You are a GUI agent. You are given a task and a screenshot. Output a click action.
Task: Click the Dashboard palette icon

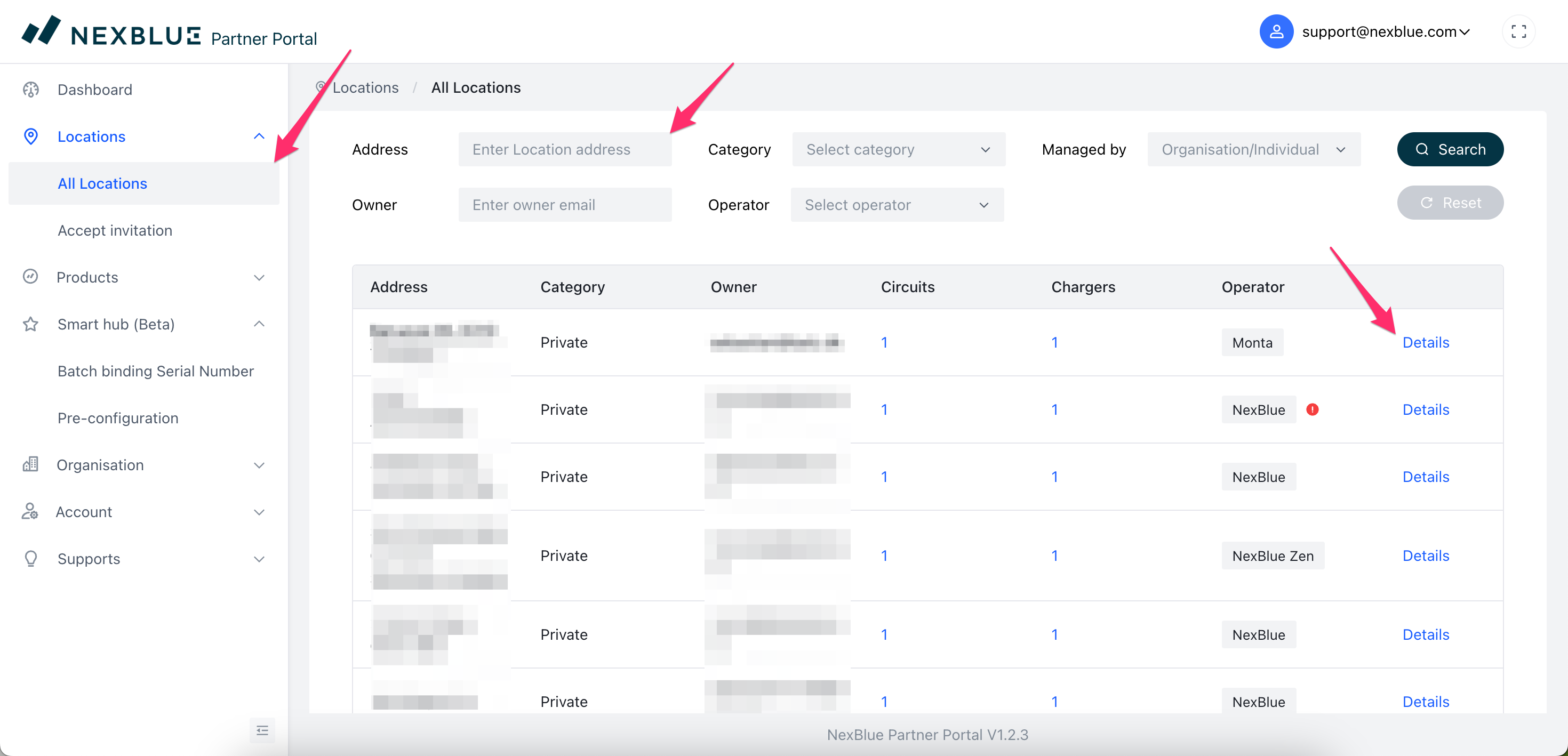point(31,90)
